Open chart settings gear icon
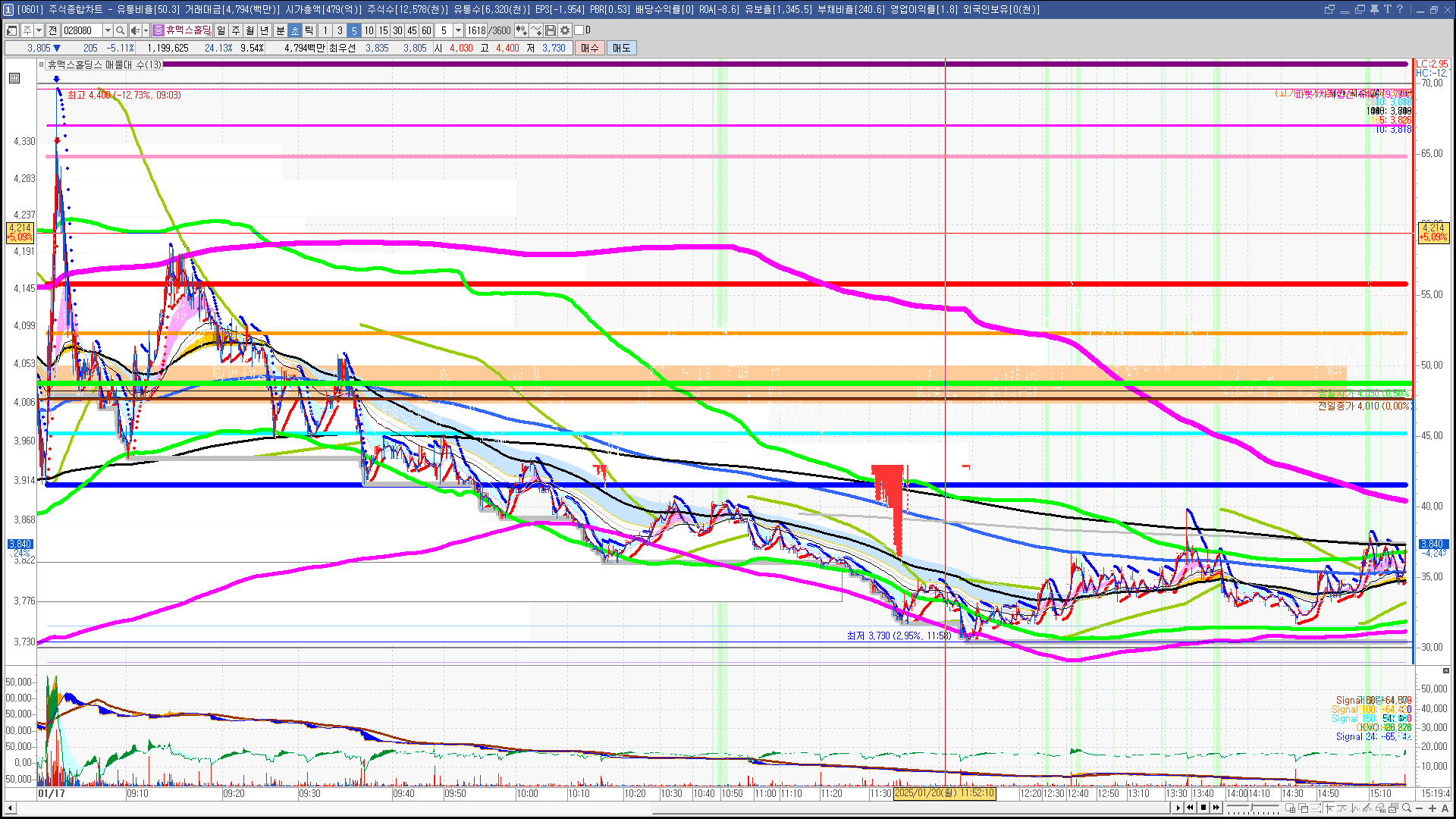 pyautogui.click(x=565, y=30)
